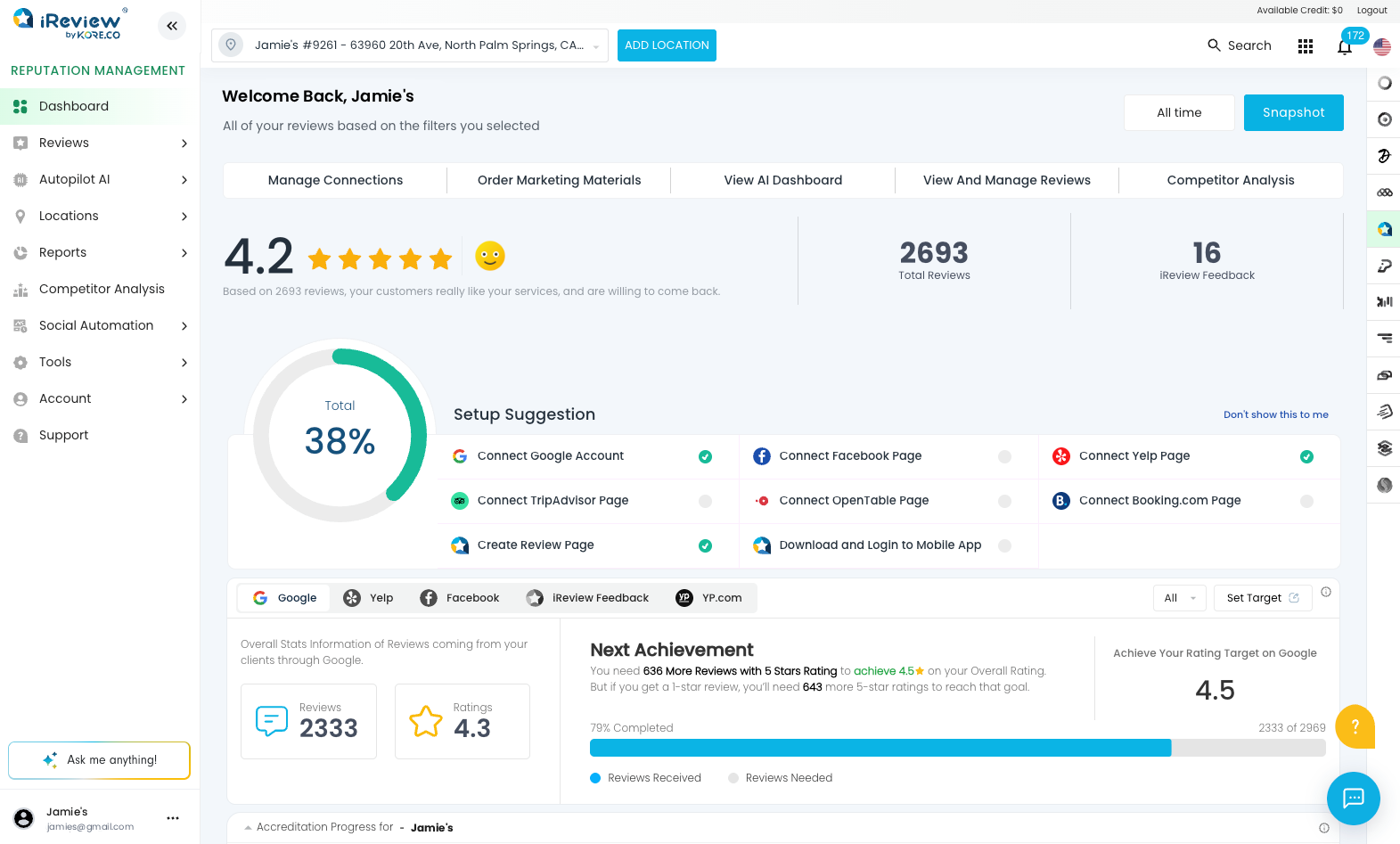Open the apps grid icon
This screenshot has height=844, width=1400.
click(1306, 46)
